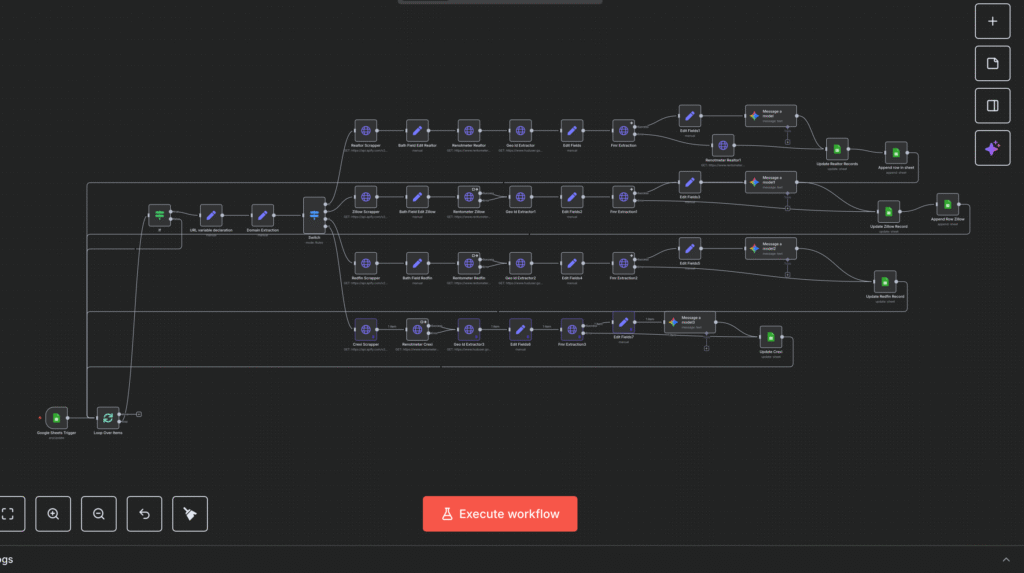Select the Rentometer Realtor node
This screenshot has width=1024, height=573.
point(469,131)
